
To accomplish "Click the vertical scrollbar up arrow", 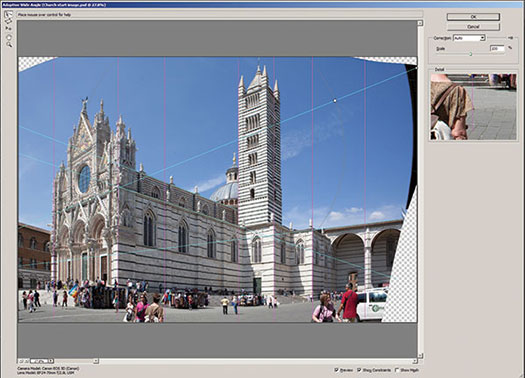I will [x=420, y=23].
